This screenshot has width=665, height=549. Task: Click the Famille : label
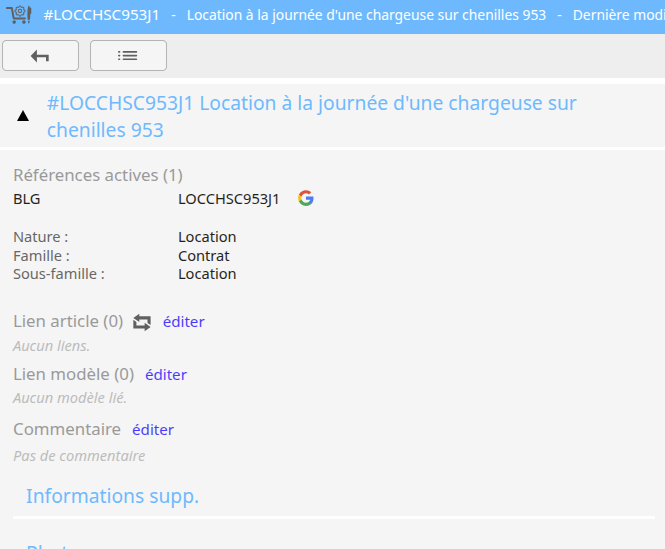41,256
